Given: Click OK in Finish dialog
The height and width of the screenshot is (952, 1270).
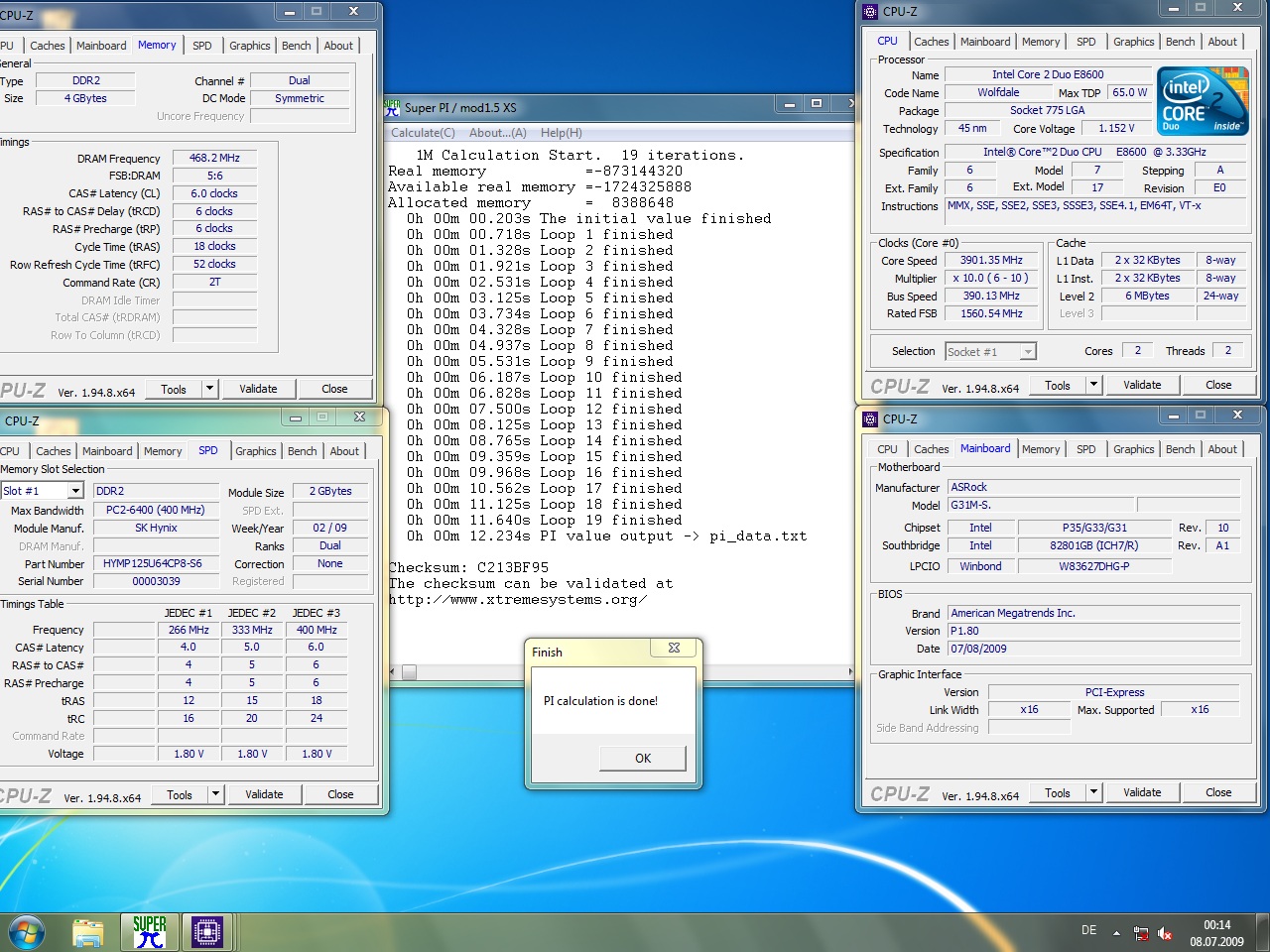Looking at the screenshot, I should pyautogui.click(x=643, y=758).
